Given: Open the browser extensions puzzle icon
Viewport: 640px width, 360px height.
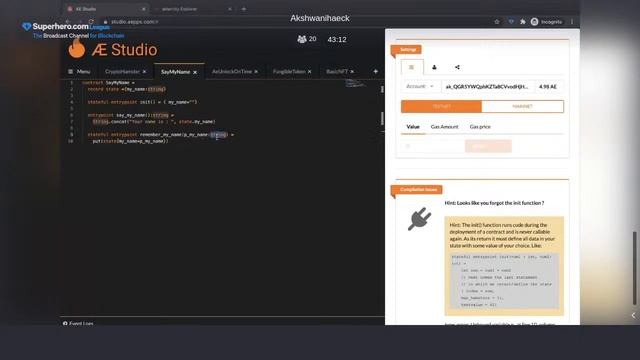Looking at the screenshot, I should click(x=523, y=22).
